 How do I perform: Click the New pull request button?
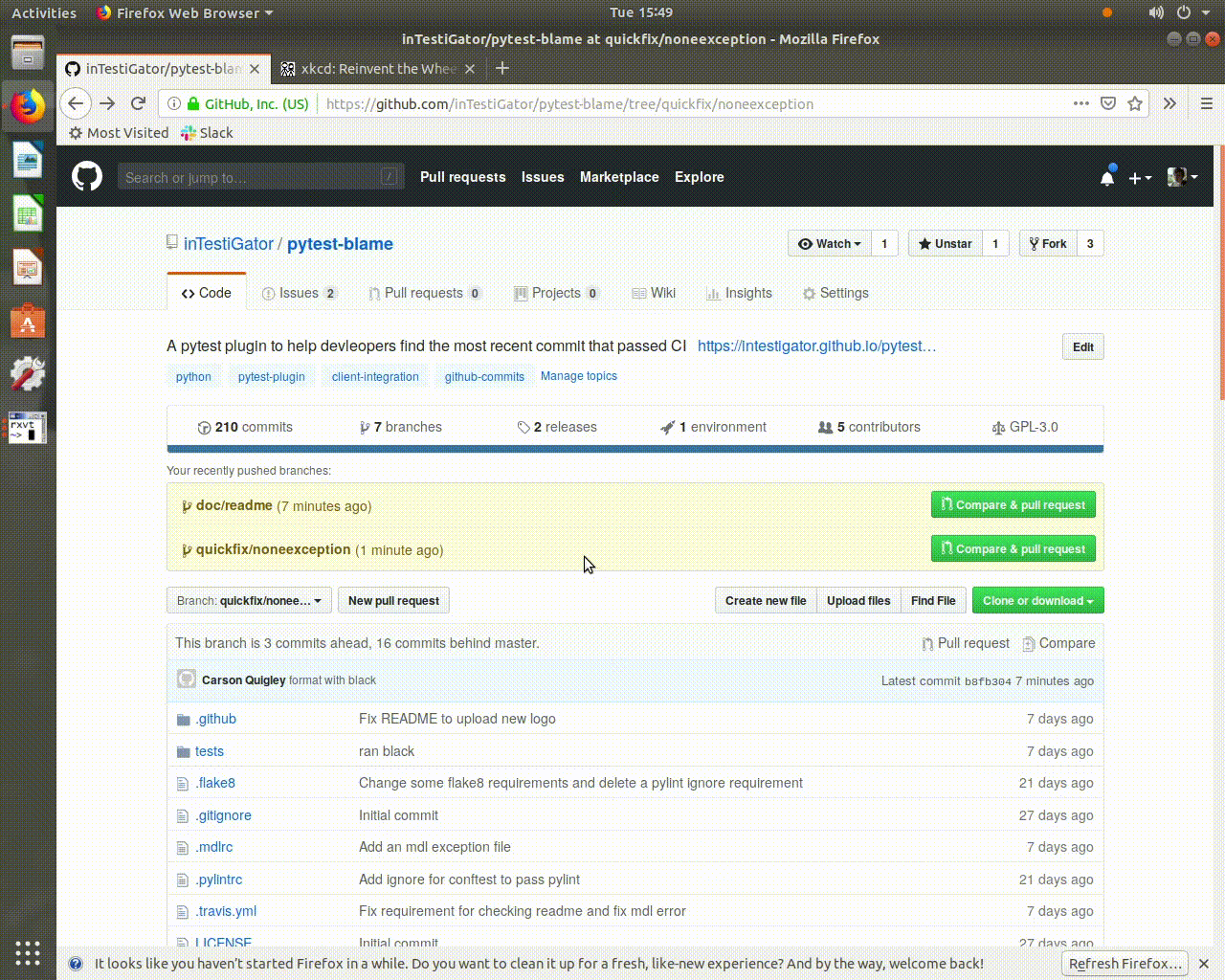tap(393, 601)
